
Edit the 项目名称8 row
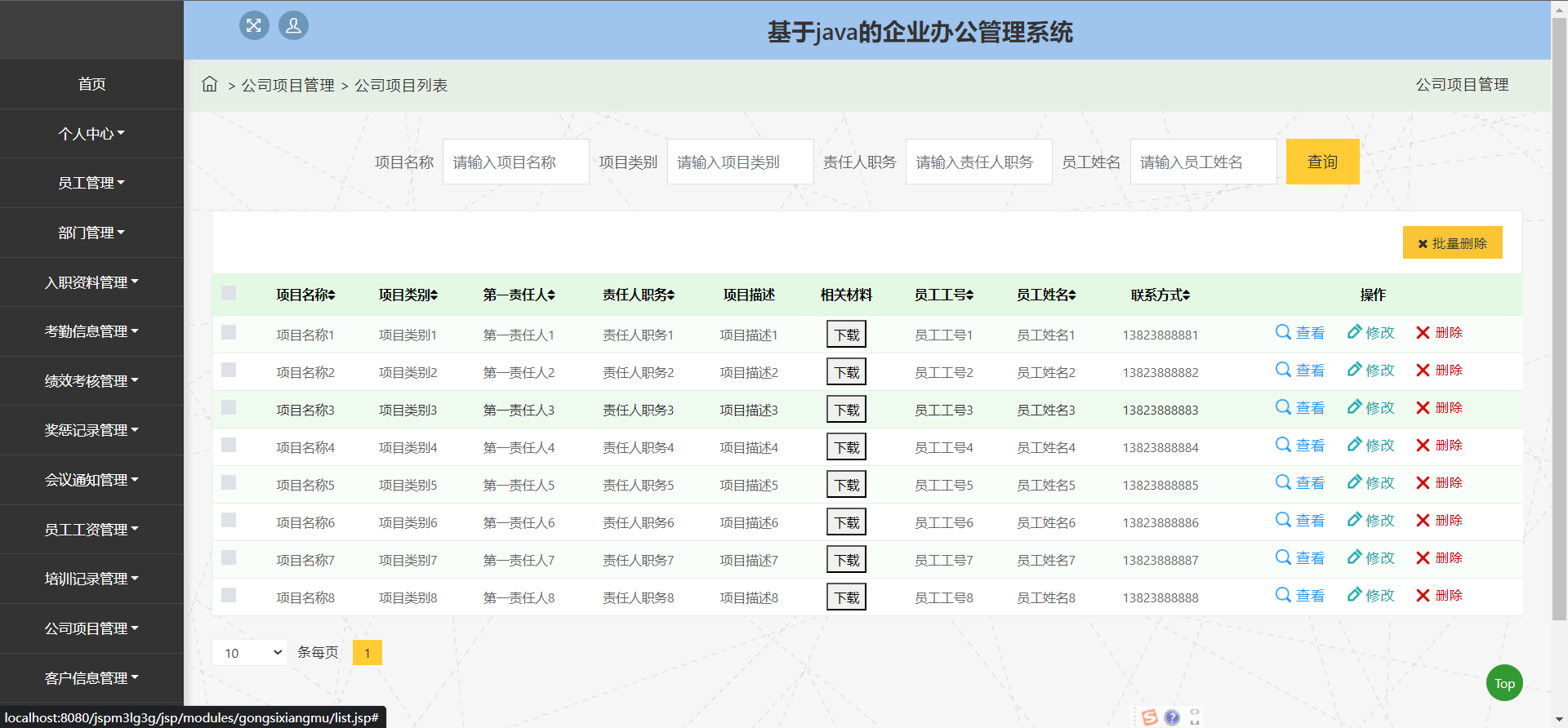pyautogui.click(x=1371, y=595)
